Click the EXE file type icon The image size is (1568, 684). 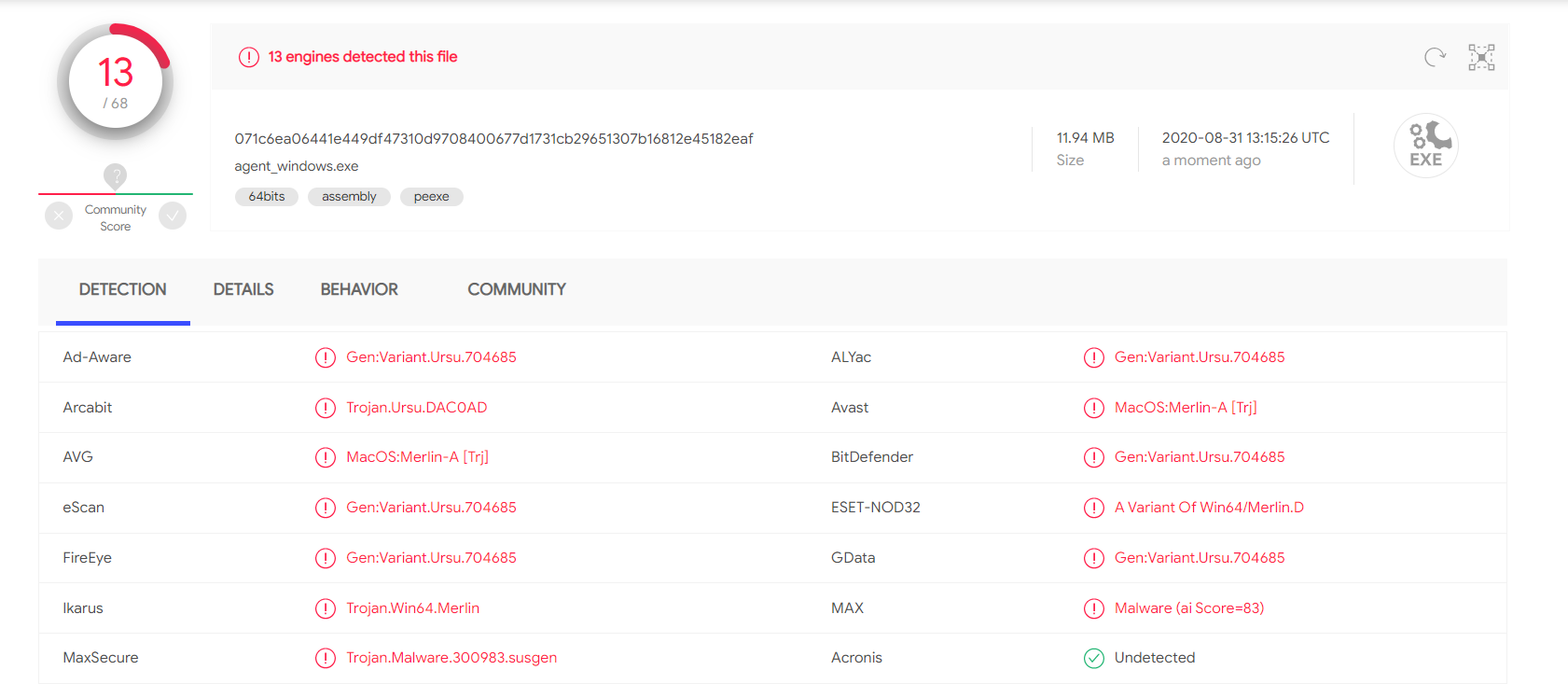[x=1425, y=146]
